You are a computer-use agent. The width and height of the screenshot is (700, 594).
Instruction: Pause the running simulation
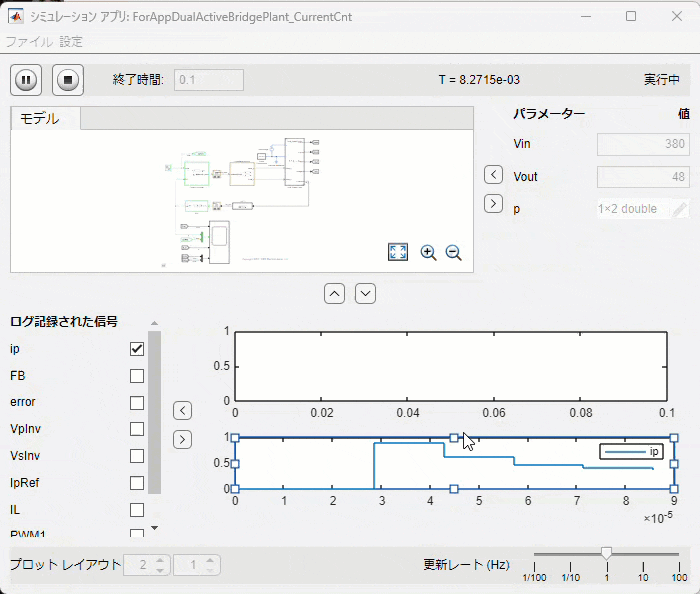pos(26,80)
